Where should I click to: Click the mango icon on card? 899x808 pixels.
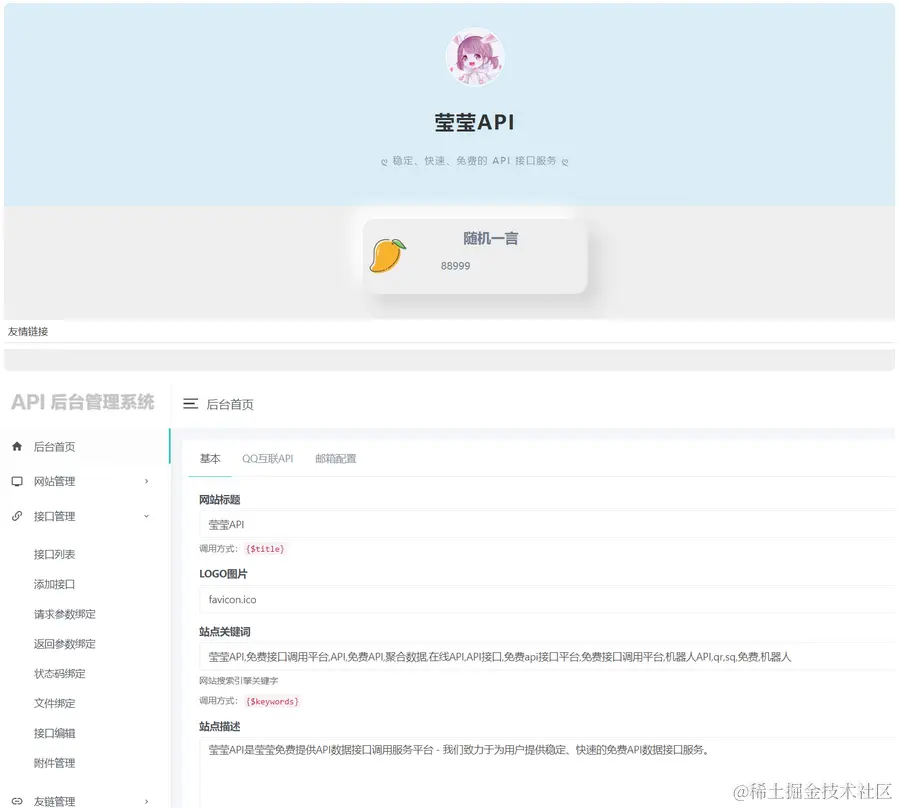[388, 255]
